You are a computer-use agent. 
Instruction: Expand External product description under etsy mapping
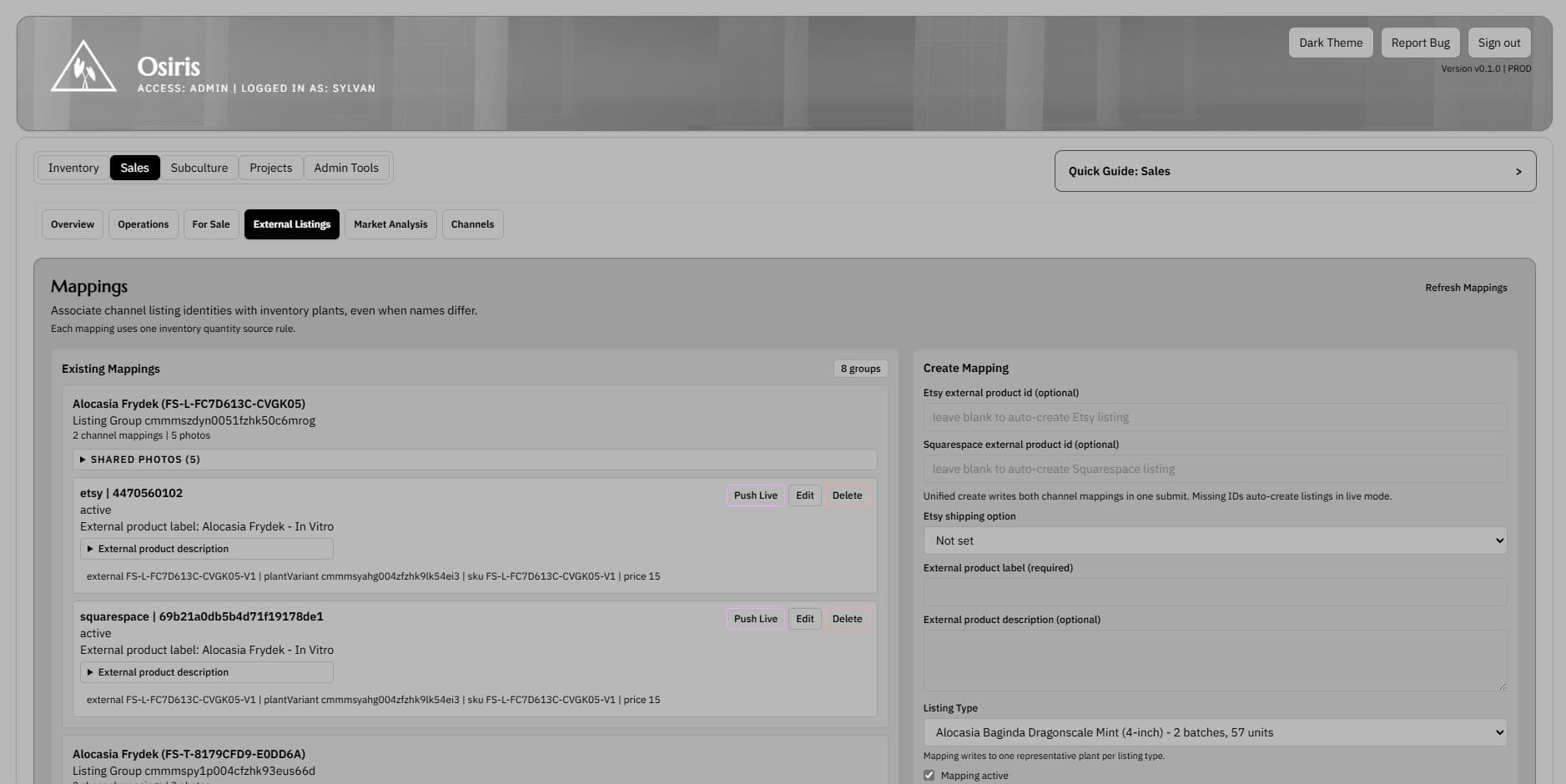click(x=164, y=549)
